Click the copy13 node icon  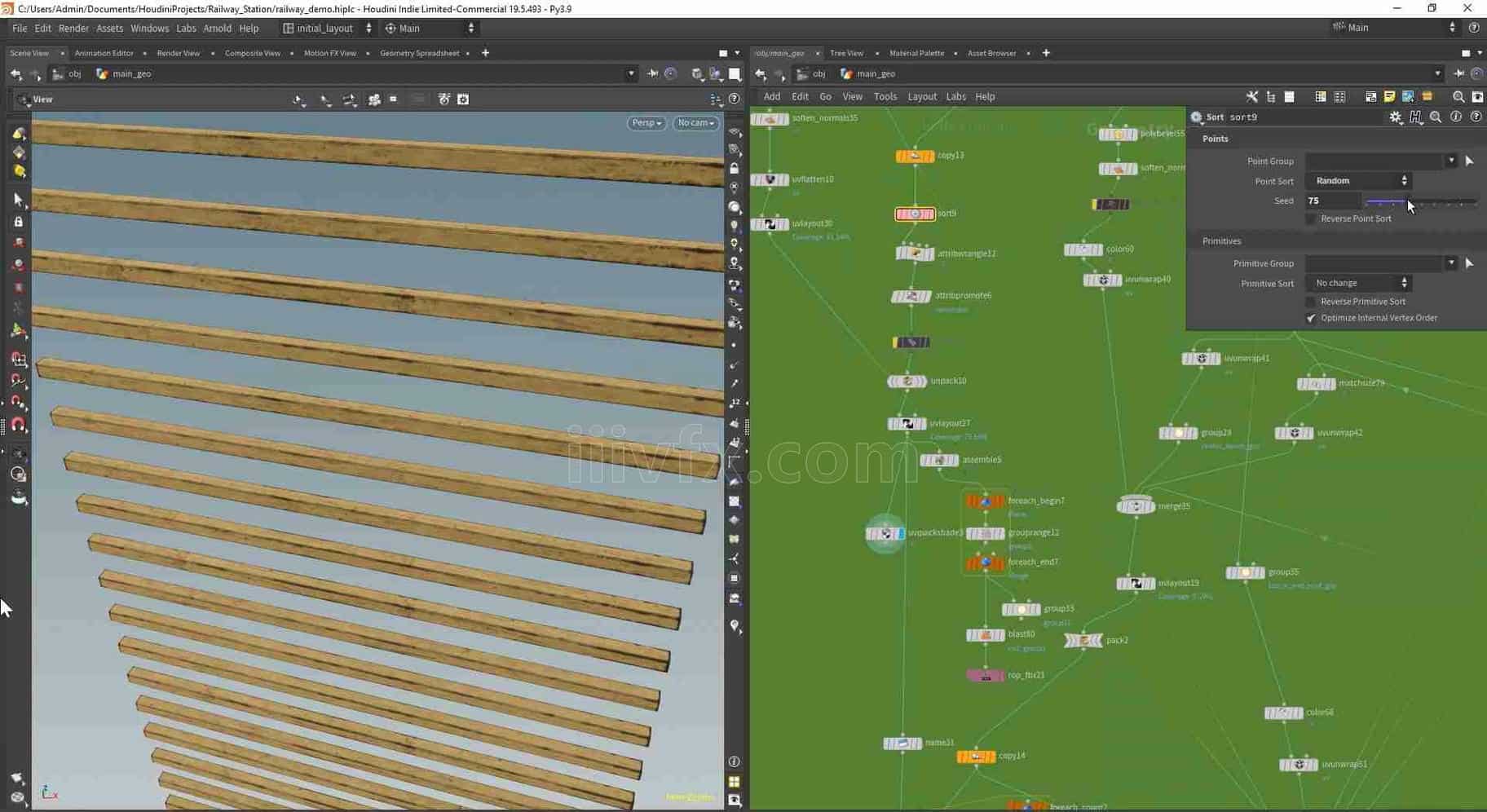(x=915, y=156)
